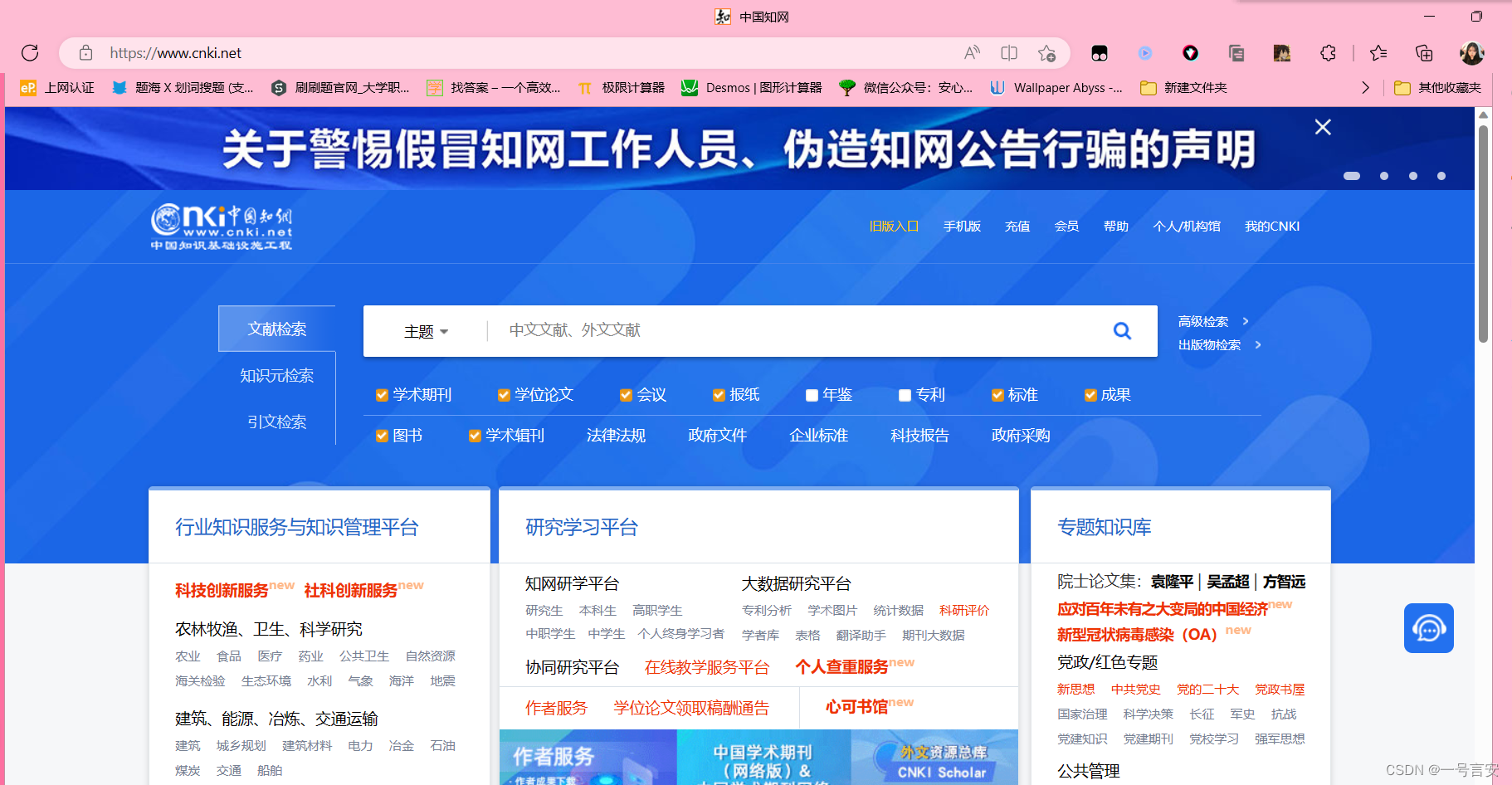Open the 刷刷题官网 bookmark
This screenshot has width=1512, height=785.
[x=340, y=88]
